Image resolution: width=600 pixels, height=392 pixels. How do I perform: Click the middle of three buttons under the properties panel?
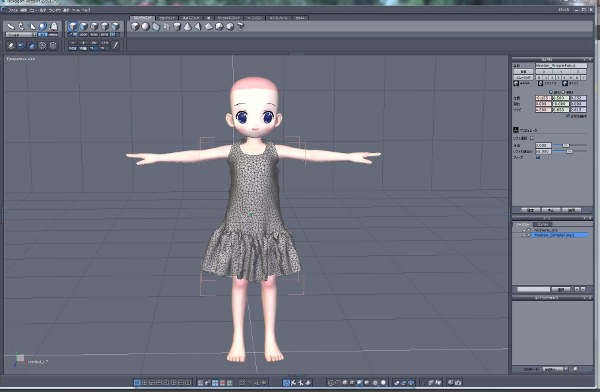point(551,210)
